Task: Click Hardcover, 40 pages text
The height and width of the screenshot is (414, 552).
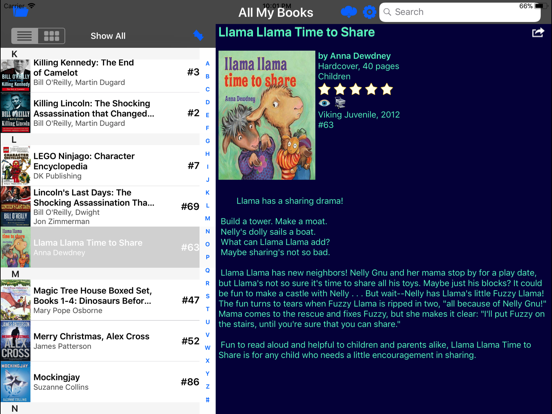Action: coord(358,66)
